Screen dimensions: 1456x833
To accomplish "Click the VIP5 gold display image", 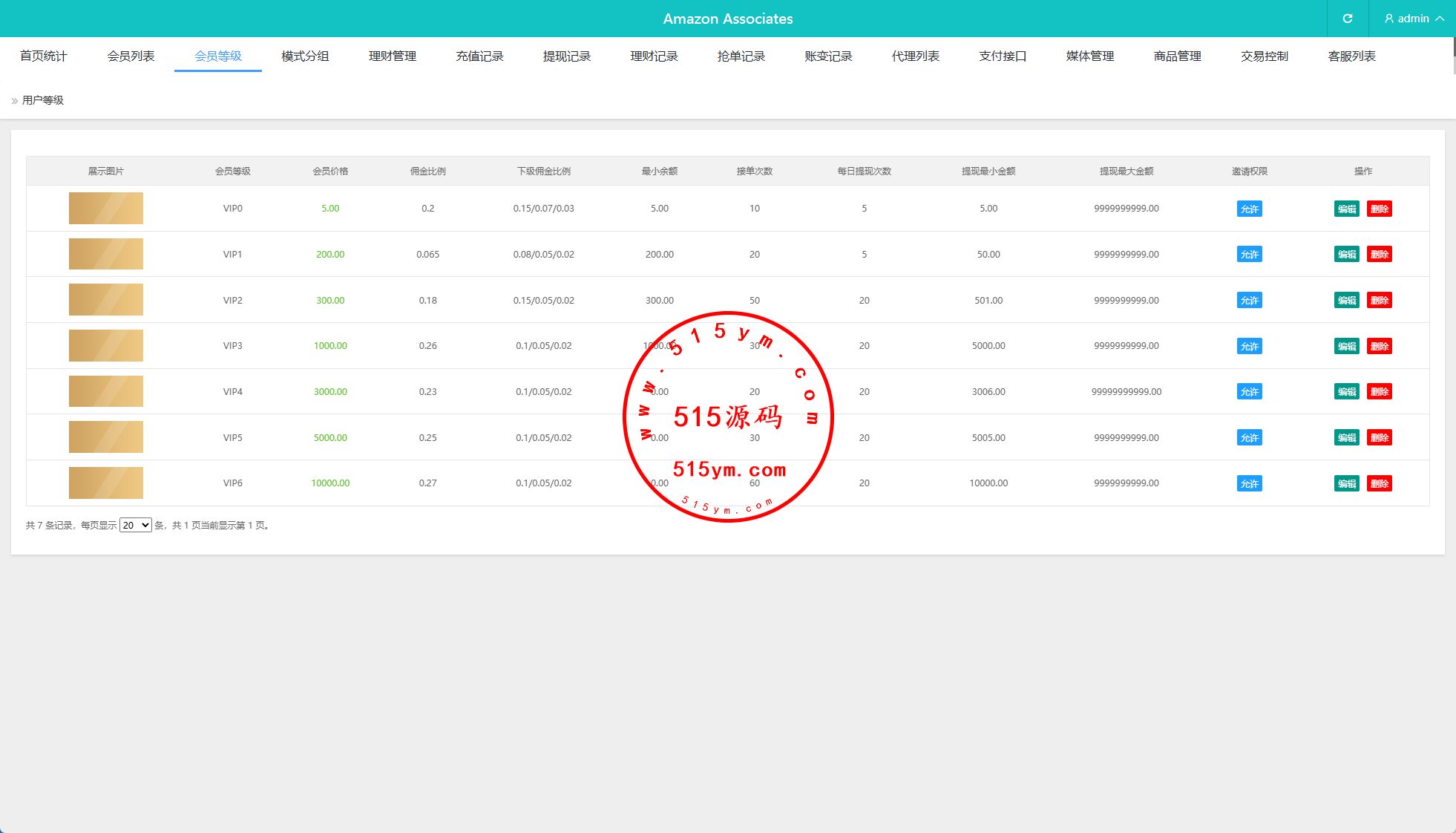I will 106,437.
